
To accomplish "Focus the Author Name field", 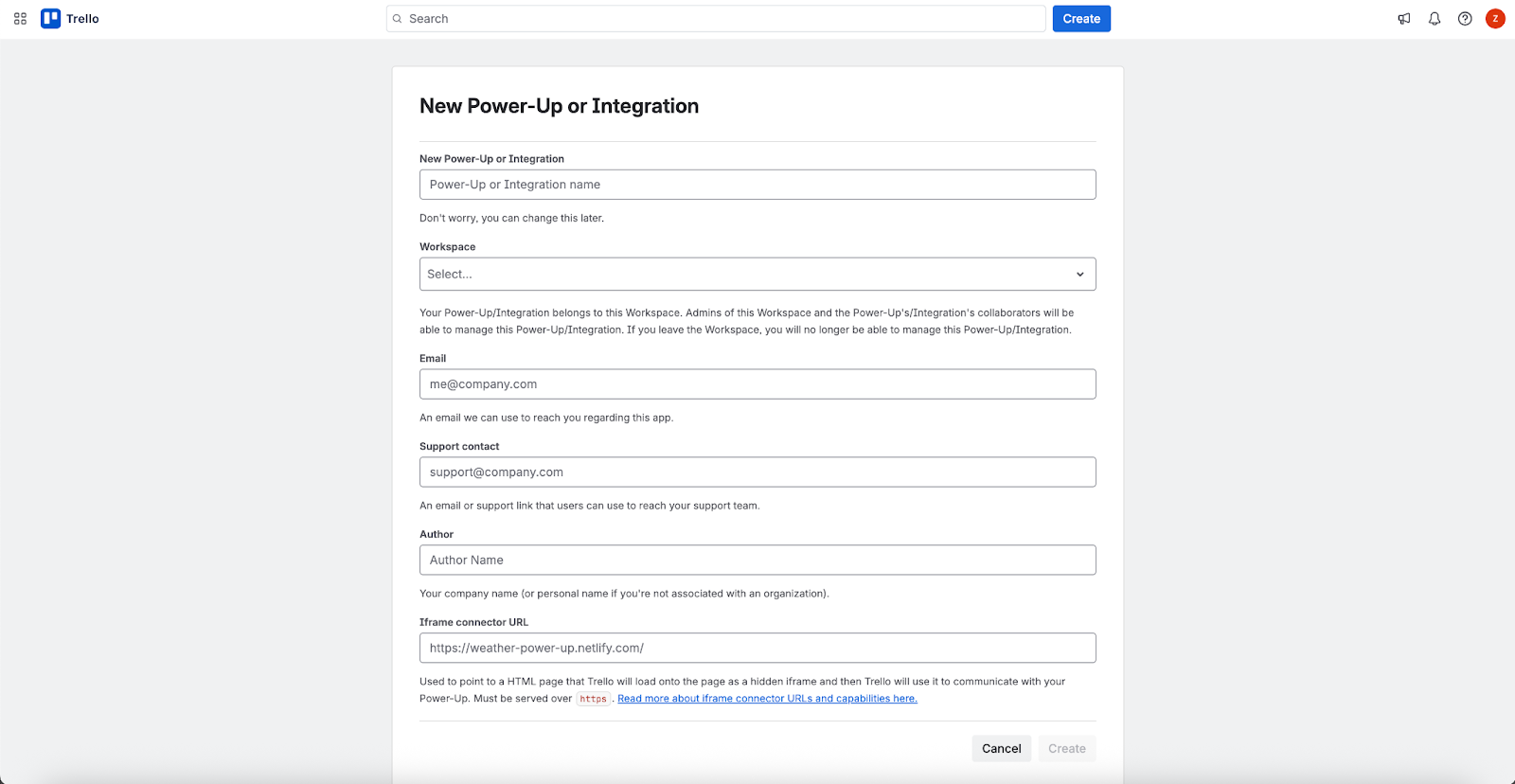I will tap(757, 561).
